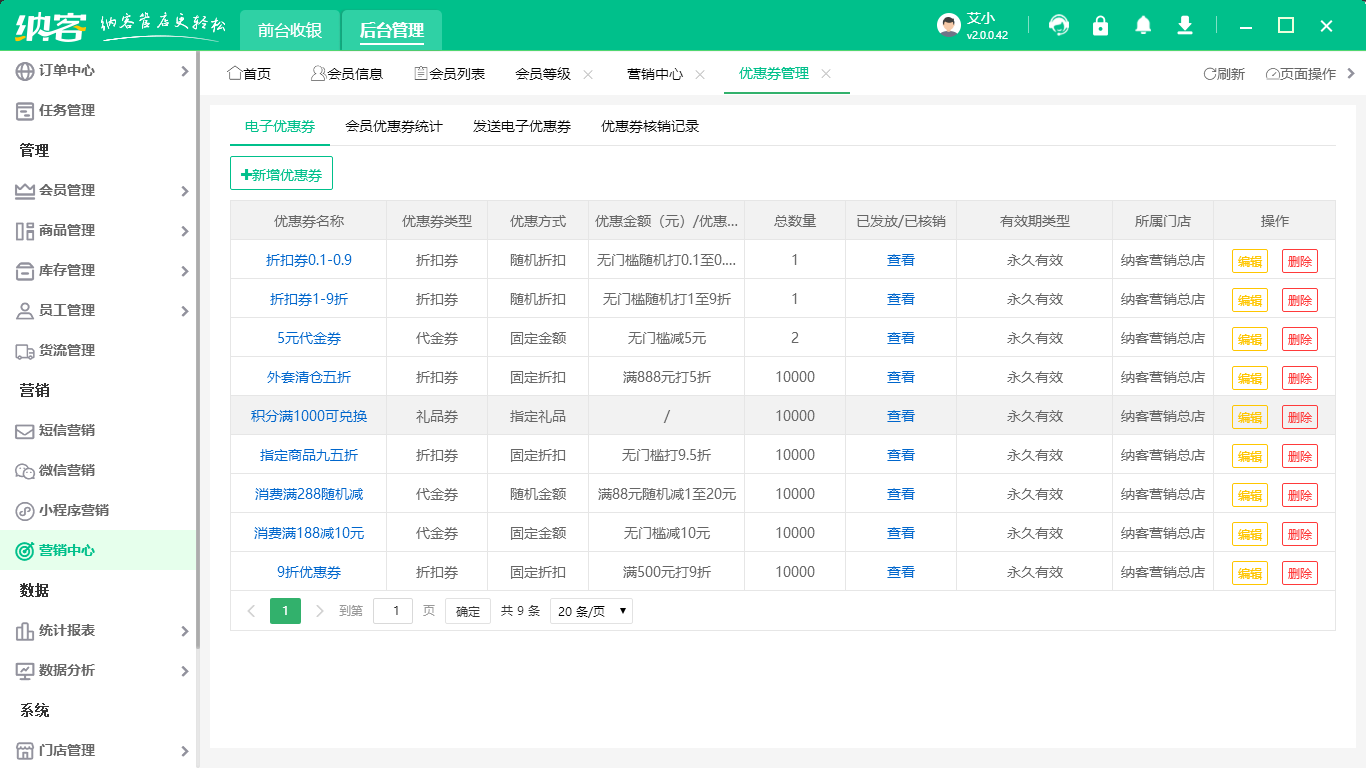This screenshot has width=1366, height=768.
Task: Click the 刷新 refresh button
Action: click(1224, 74)
